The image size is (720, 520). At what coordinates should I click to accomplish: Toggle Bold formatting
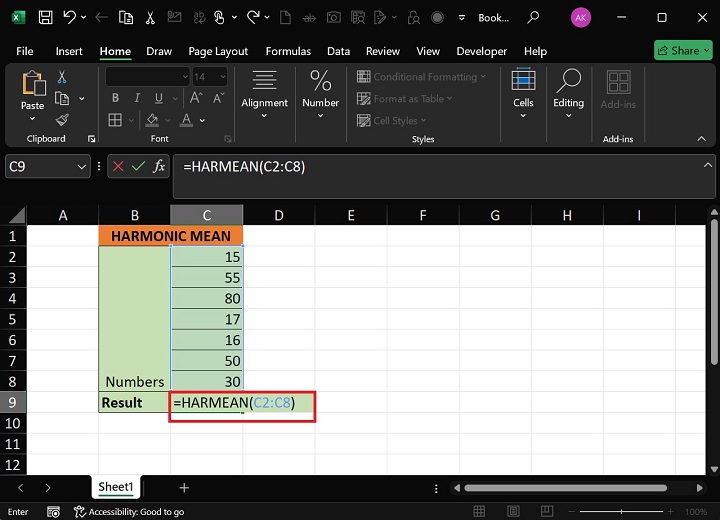(115, 98)
